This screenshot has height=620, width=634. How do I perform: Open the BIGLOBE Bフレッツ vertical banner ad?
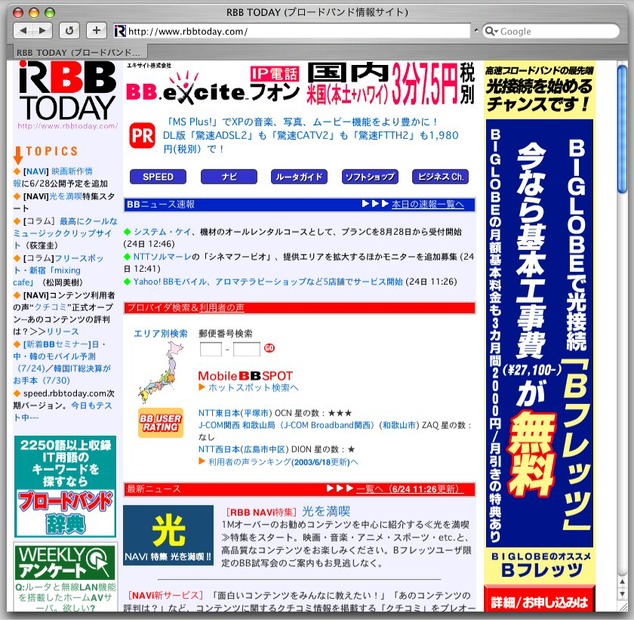point(539,332)
